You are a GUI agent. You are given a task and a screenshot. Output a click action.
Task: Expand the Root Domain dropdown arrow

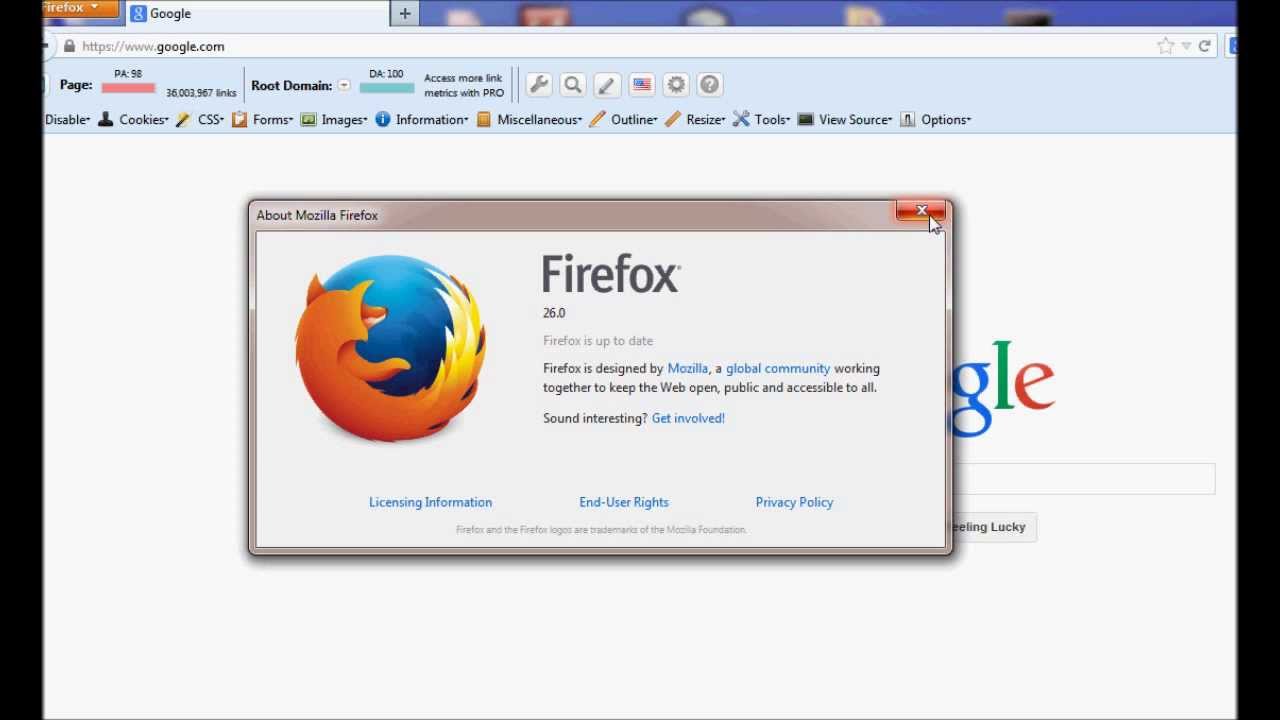coord(344,85)
